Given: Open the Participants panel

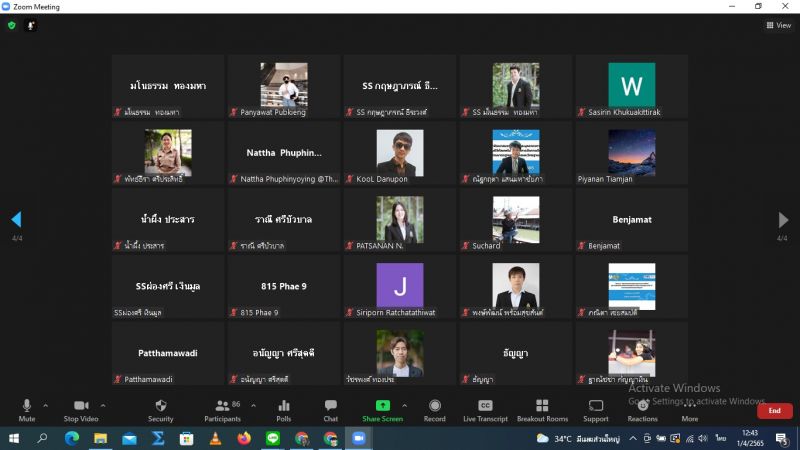Looking at the screenshot, I should (222, 410).
